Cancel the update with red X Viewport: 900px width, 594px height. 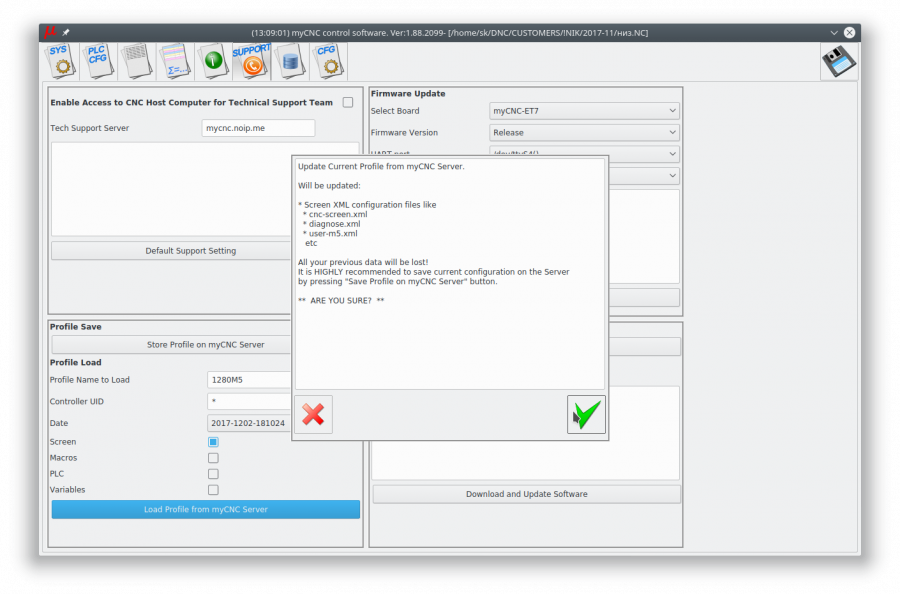click(x=313, y=414)
